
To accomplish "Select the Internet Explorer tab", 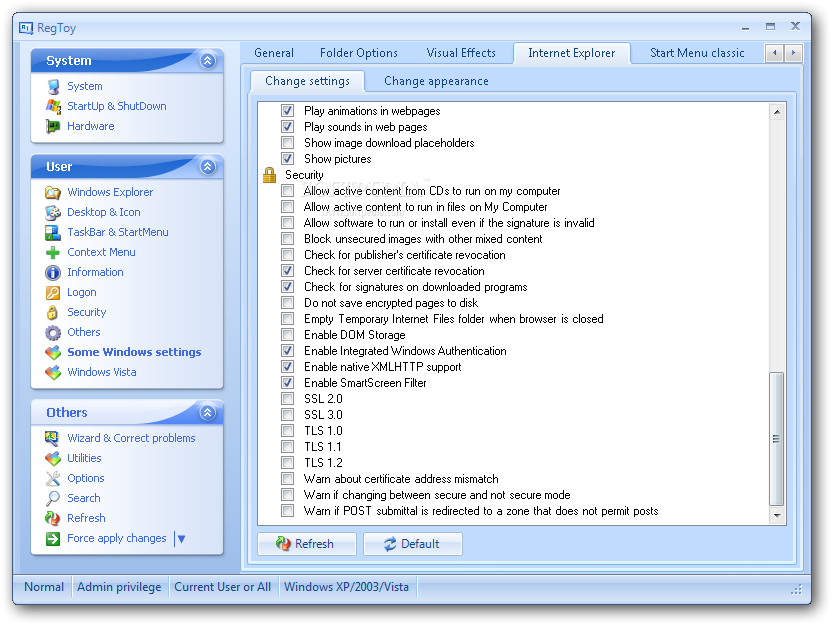I will [571, 53].
